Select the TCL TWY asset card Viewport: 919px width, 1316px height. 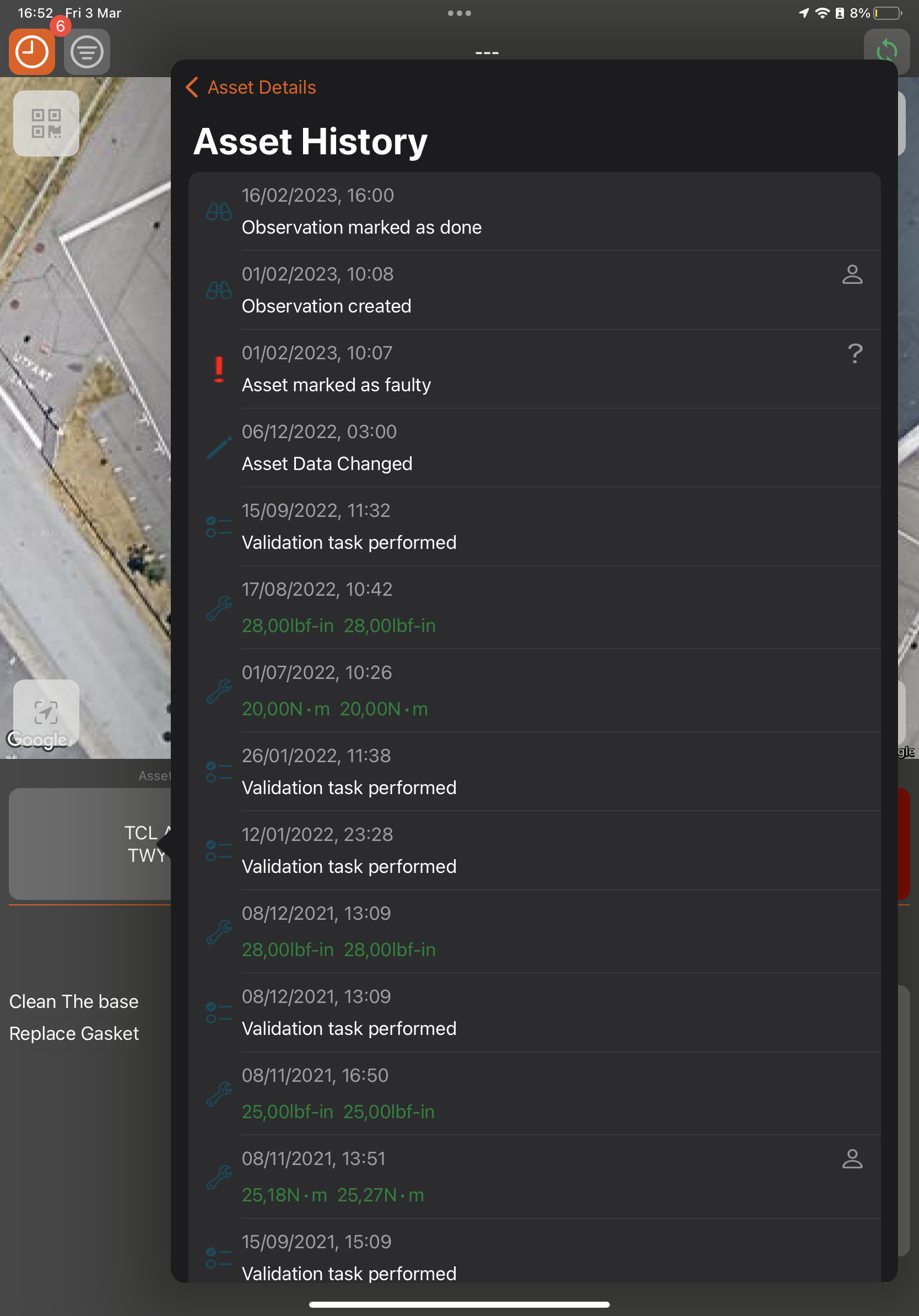[x=90, y=844]
